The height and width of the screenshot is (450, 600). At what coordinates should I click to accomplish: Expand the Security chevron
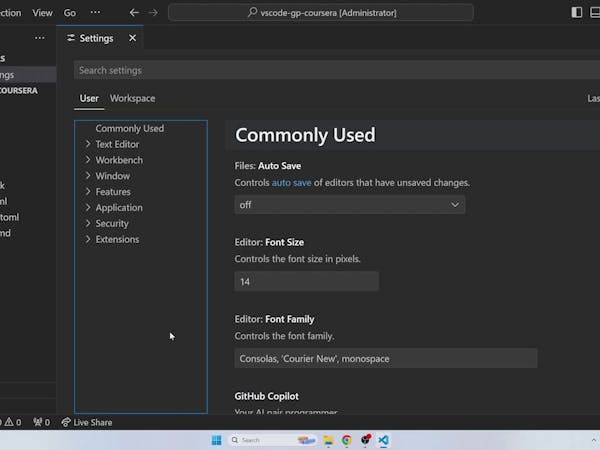[88, 223]
